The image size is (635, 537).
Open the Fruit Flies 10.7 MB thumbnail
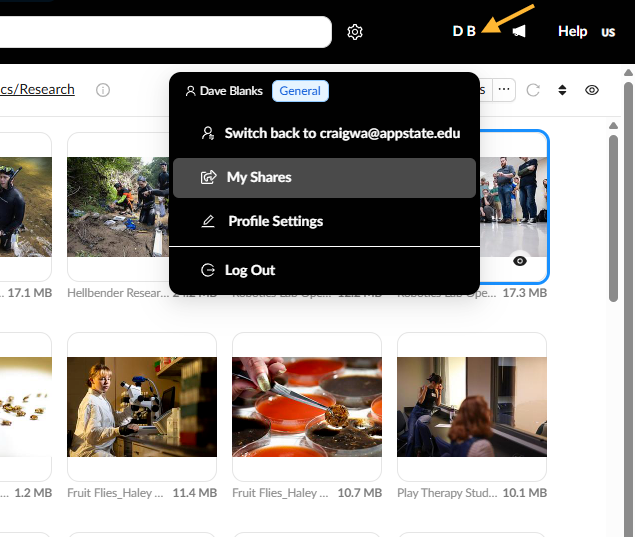pos(307,407)
